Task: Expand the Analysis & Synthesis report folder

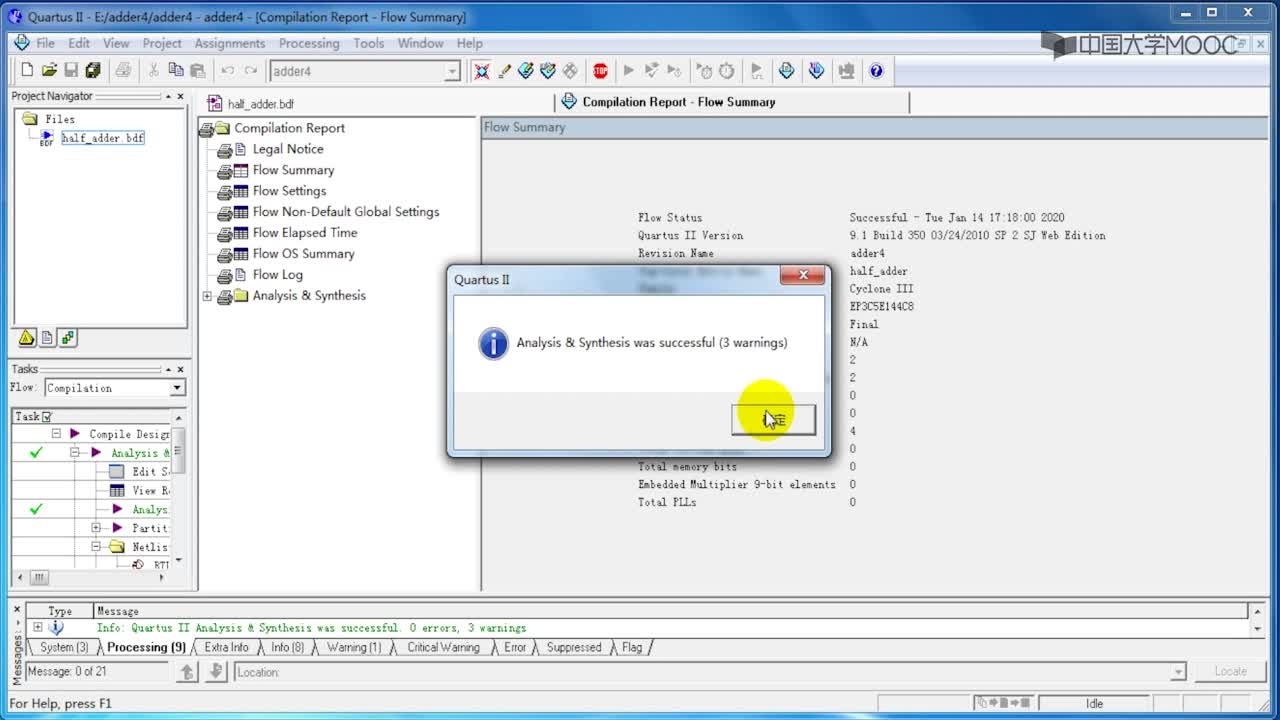Action: [x=208, y=296]
